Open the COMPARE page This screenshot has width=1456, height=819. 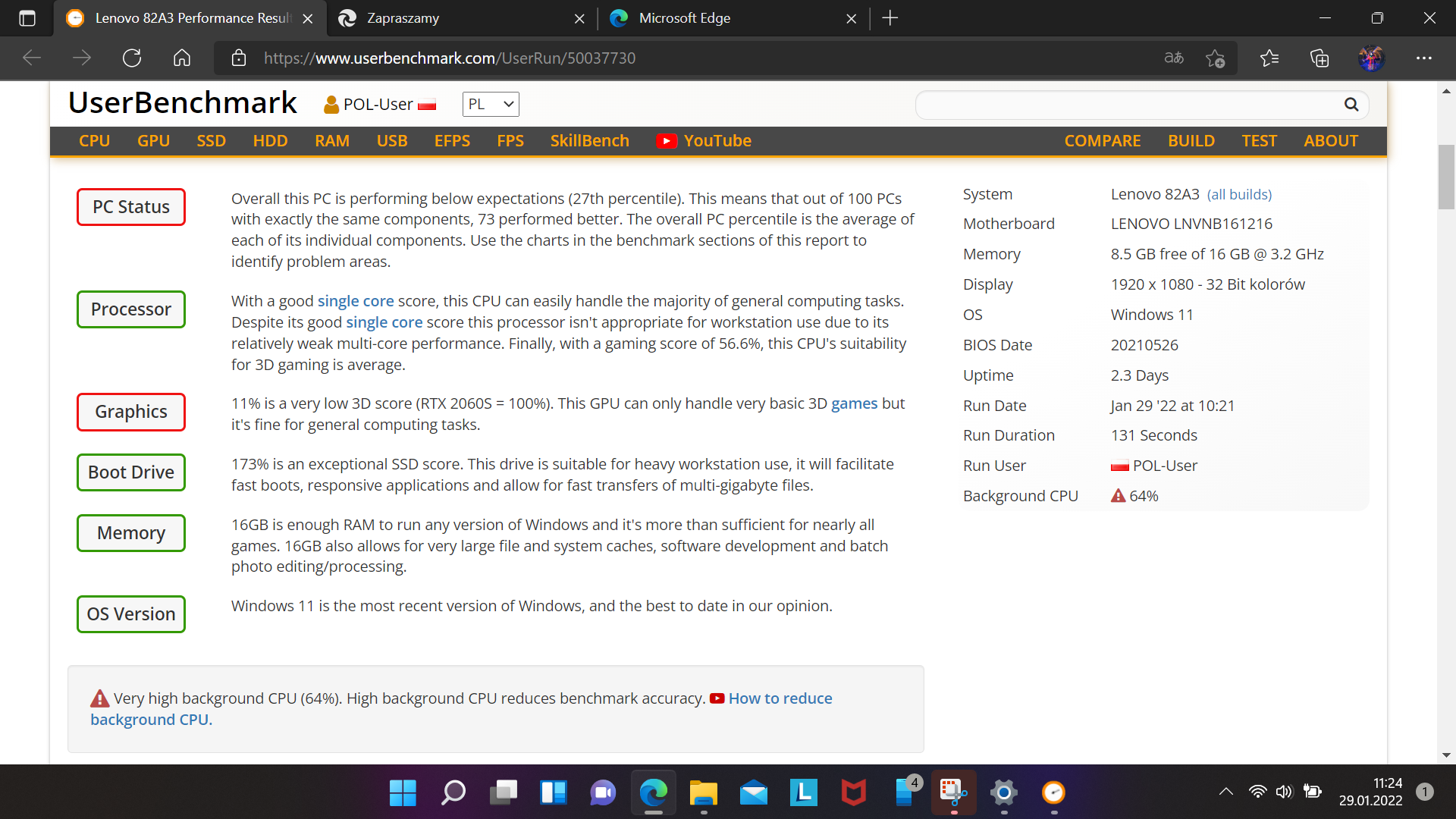point(1103,141)
